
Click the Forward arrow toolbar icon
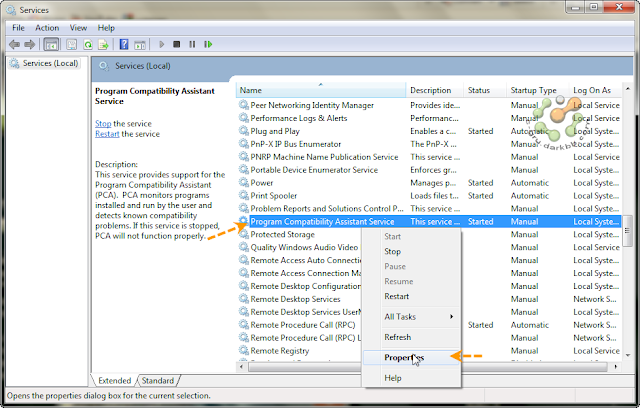tap(29, 44)
